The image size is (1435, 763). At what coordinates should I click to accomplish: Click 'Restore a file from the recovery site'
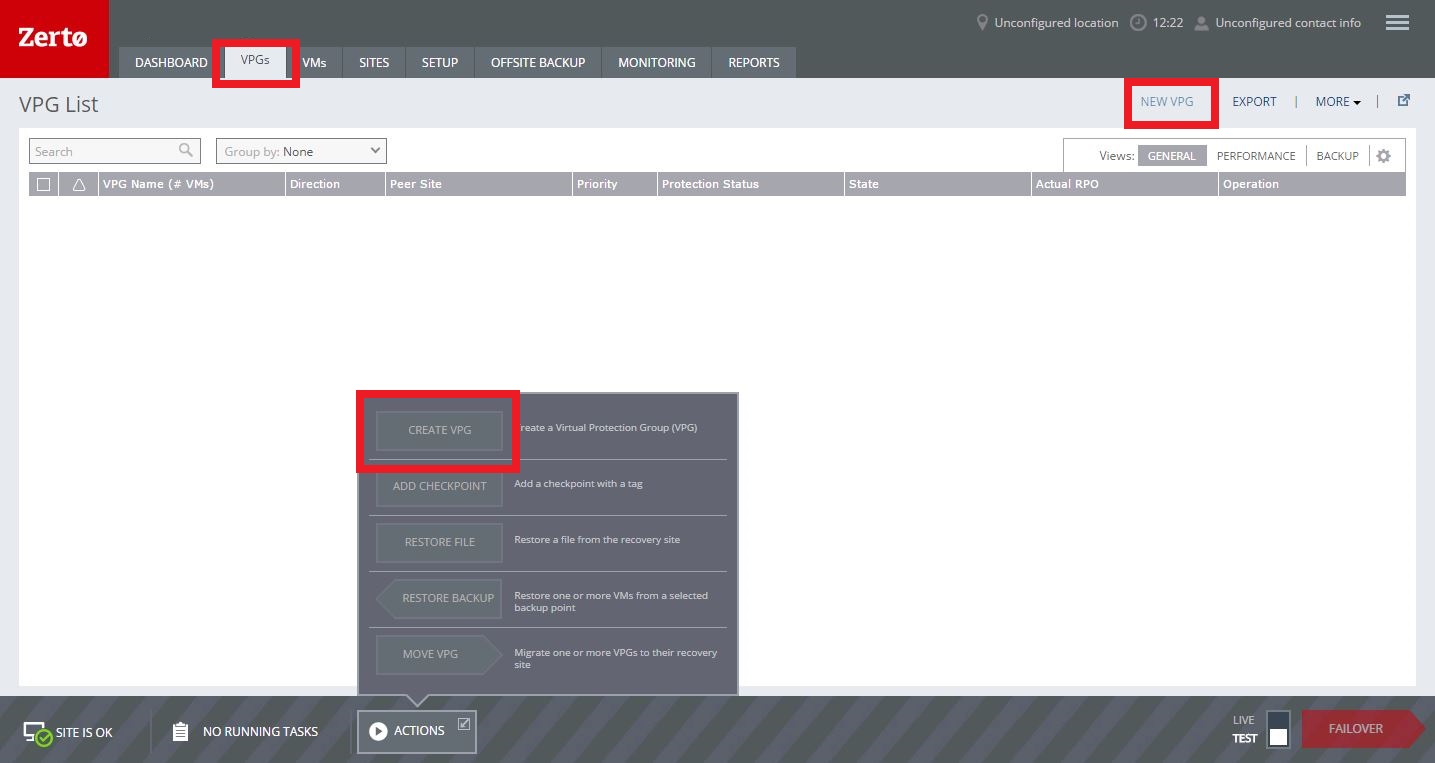click(x=597, y=540)
